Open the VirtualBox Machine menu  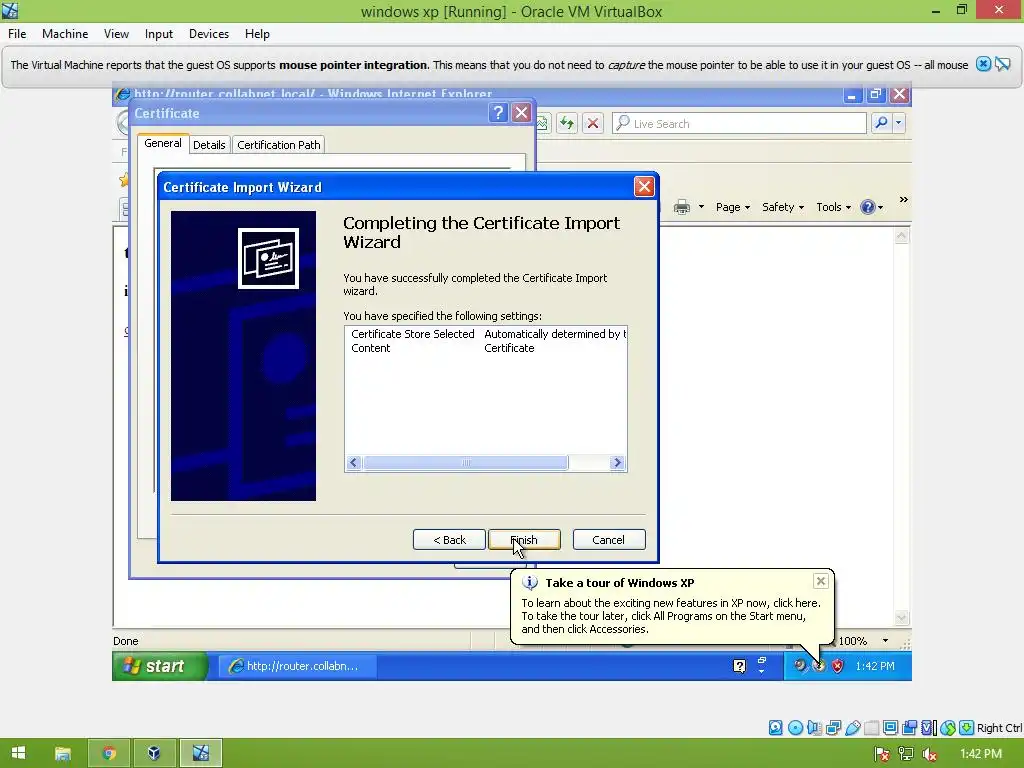click(65, 34)
